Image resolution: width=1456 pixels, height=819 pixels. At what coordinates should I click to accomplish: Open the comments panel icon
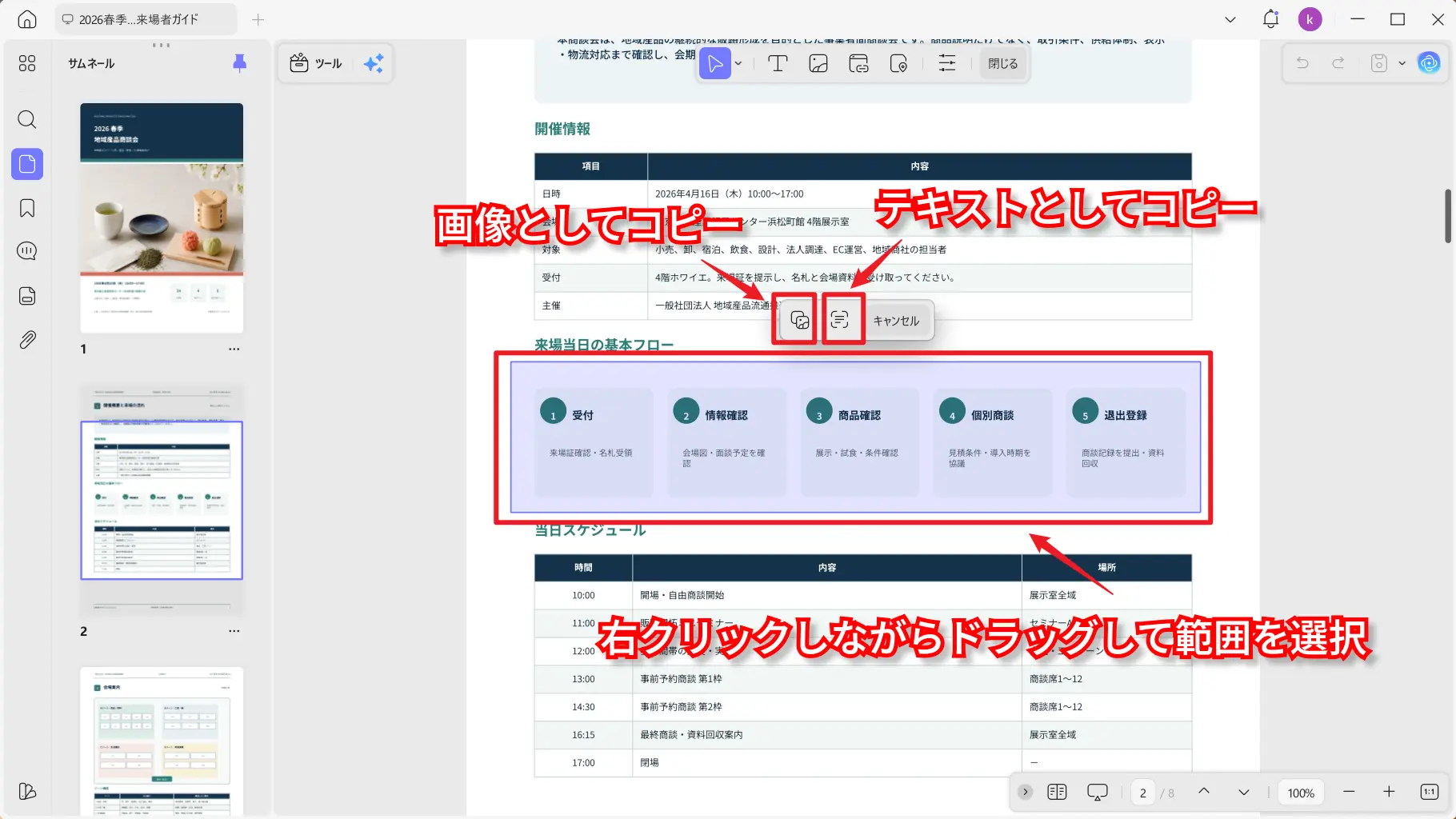pos(27,251)
